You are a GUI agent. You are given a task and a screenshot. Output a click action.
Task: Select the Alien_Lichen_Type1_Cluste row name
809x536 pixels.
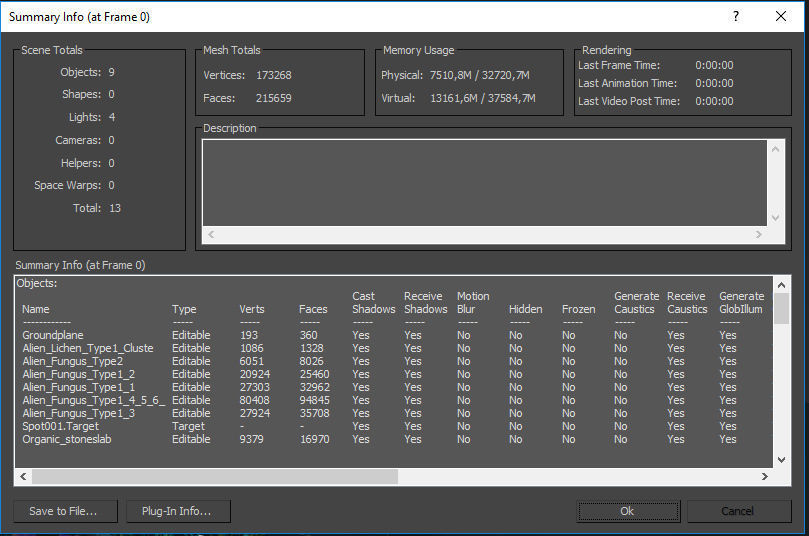point(88,348)
